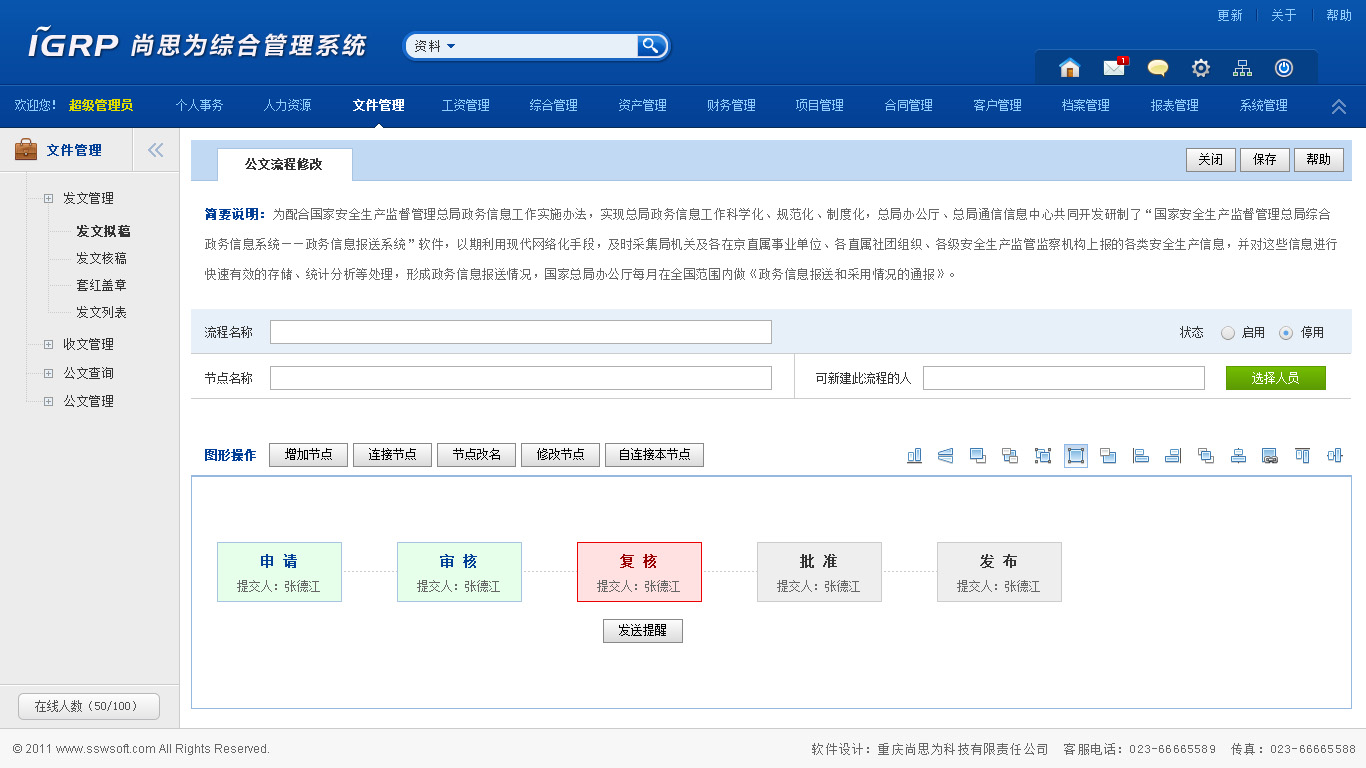The image size is (1366, 768).
Task: Click the 保存 button
Action: point(1265,160)
